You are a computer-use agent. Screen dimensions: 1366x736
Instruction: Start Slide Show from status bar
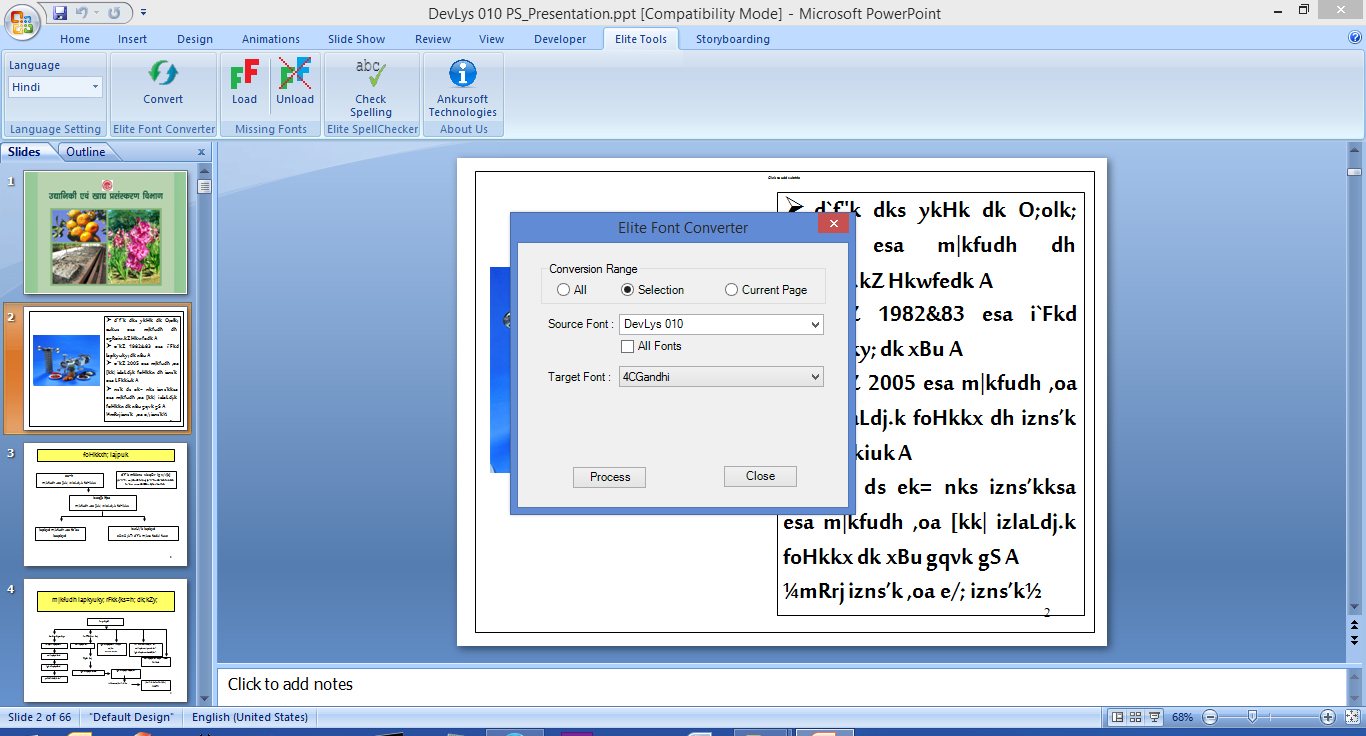pos(1155,717)
